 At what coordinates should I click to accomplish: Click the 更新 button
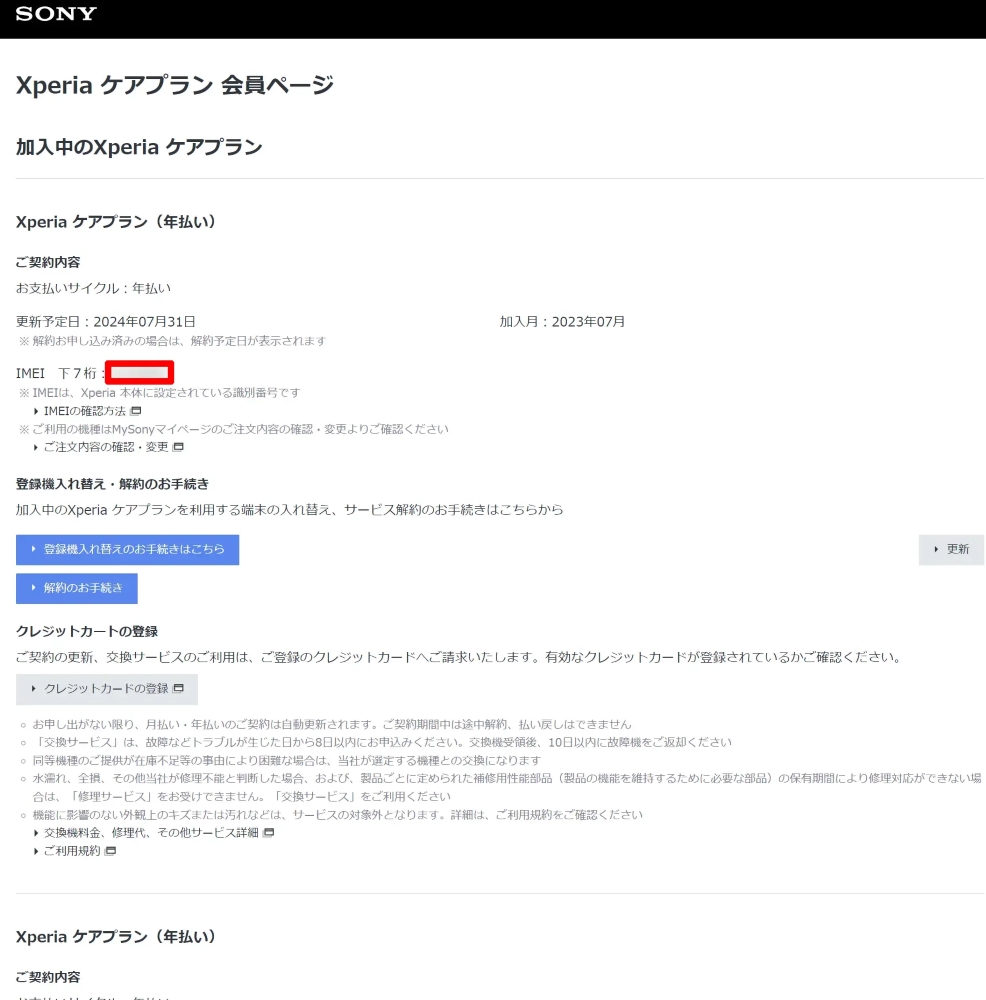(x=951, y=550)
